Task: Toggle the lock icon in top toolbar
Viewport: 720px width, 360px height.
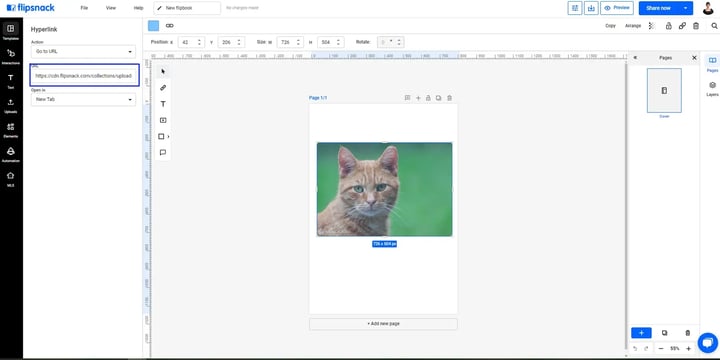Action: (669, 26)
